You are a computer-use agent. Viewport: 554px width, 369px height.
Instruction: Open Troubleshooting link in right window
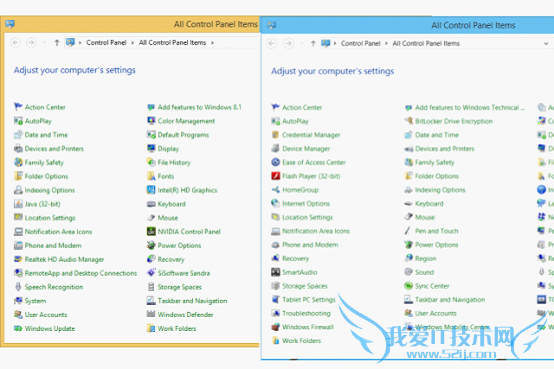click(306, 313)
